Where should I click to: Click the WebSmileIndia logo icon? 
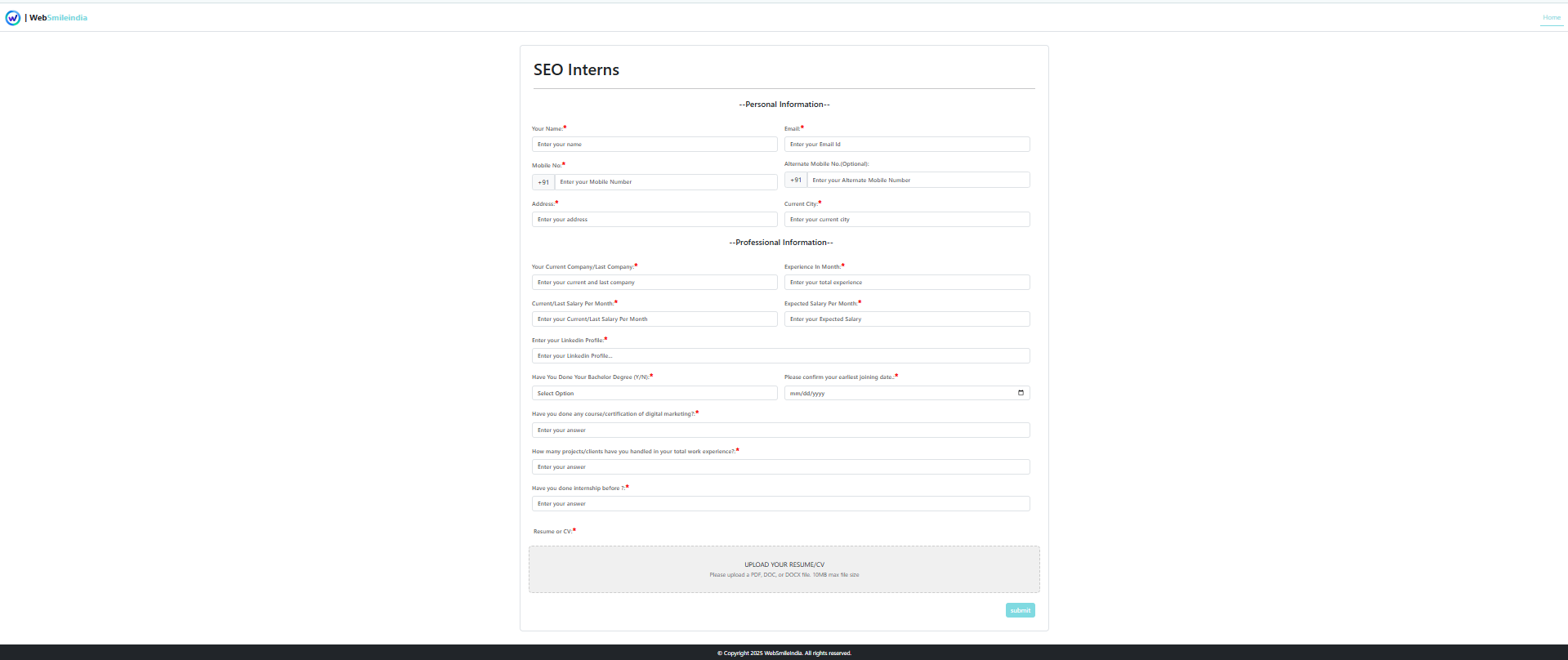click(13, 18)
